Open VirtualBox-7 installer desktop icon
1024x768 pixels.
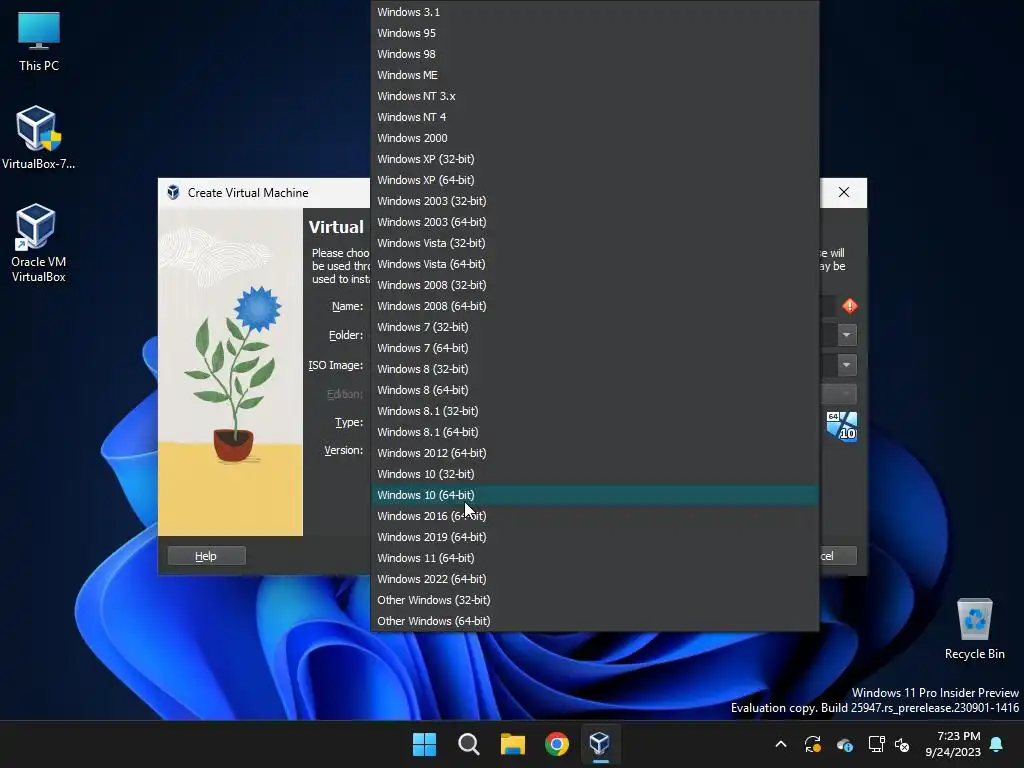pyautogui.click(x=39, y=138)
